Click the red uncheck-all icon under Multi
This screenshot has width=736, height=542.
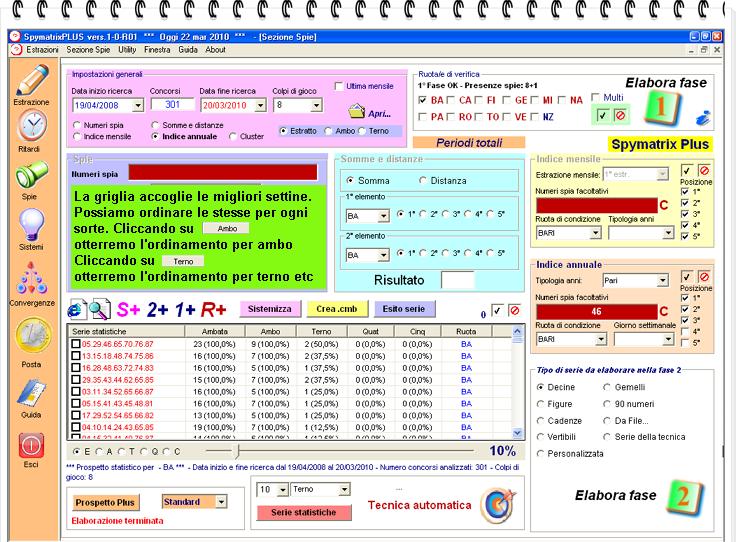coord(620,115)
